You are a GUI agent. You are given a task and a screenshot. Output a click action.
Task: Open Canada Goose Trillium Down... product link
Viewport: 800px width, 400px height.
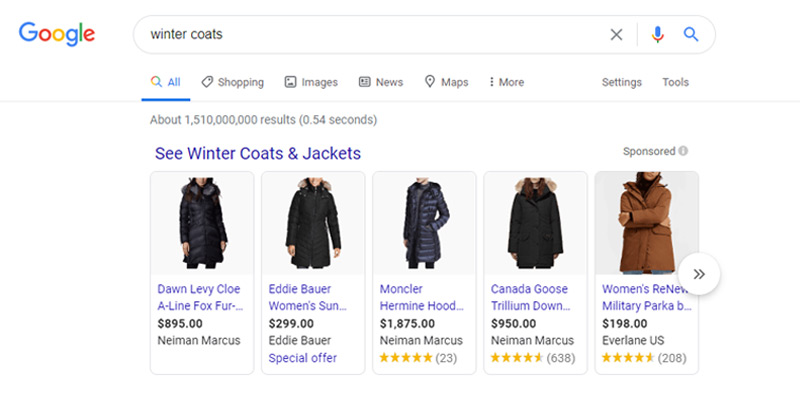click(530, 297)
